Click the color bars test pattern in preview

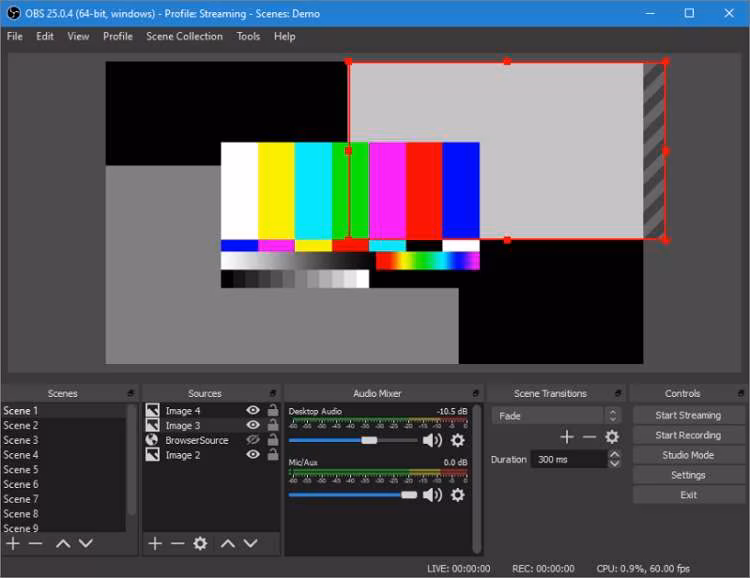(350, 214)
